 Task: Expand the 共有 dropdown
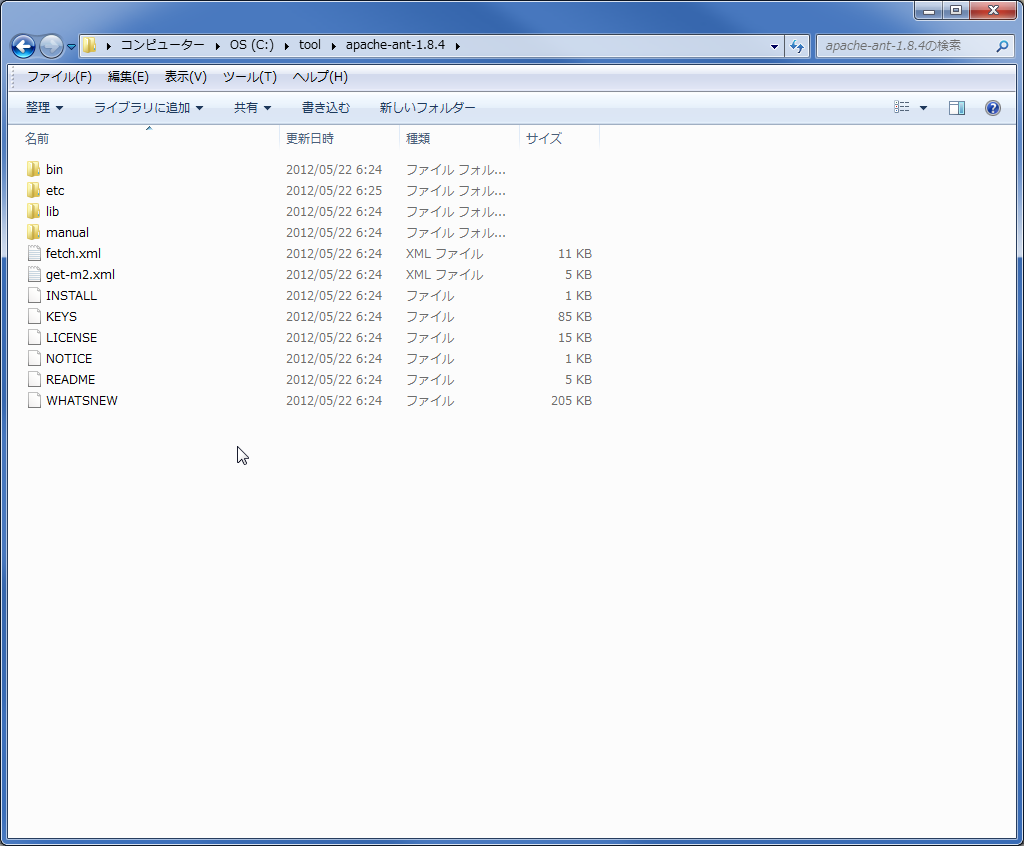coord(252,107)
